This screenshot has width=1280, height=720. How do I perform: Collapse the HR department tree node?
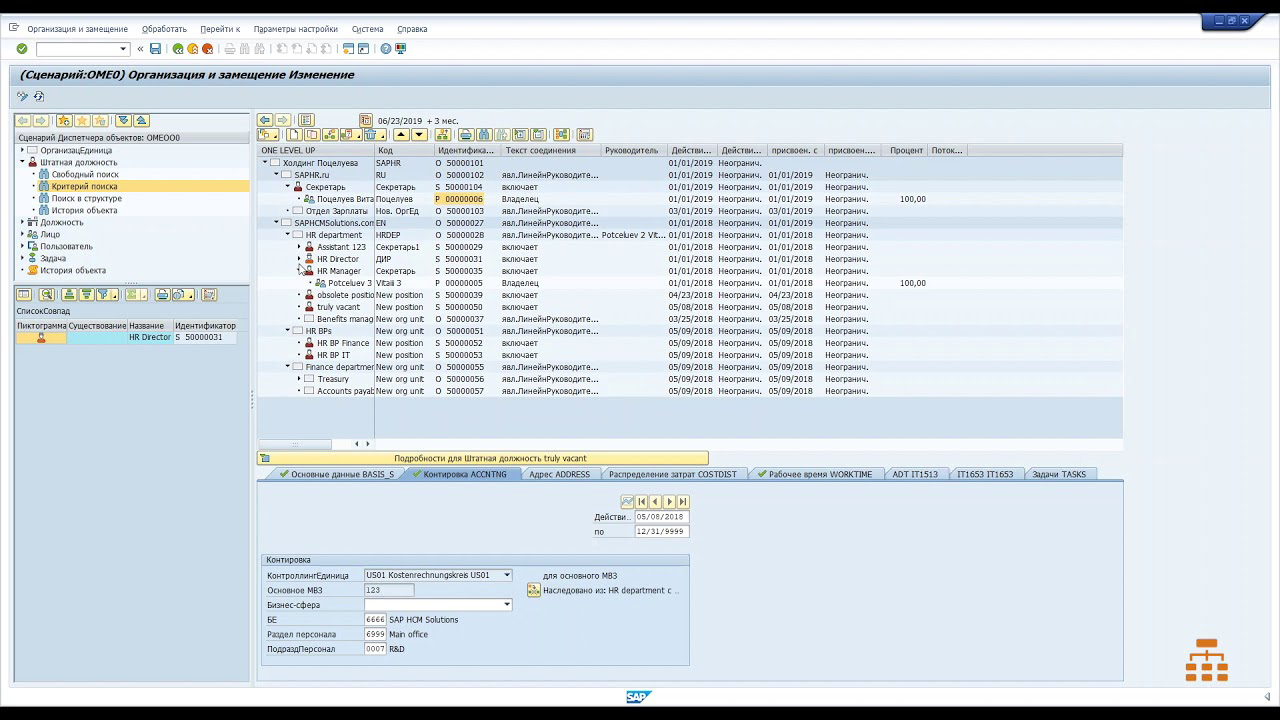coord(288,235)
